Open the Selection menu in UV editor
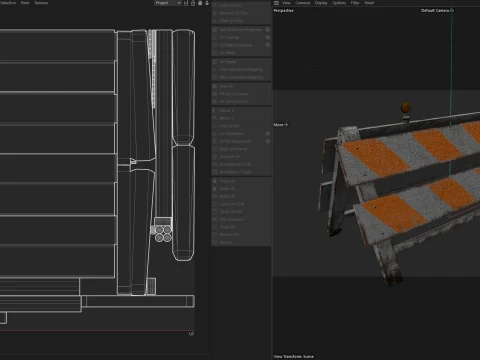The height and width of the screenshot is (360, 480). click(x=8, y=3)
